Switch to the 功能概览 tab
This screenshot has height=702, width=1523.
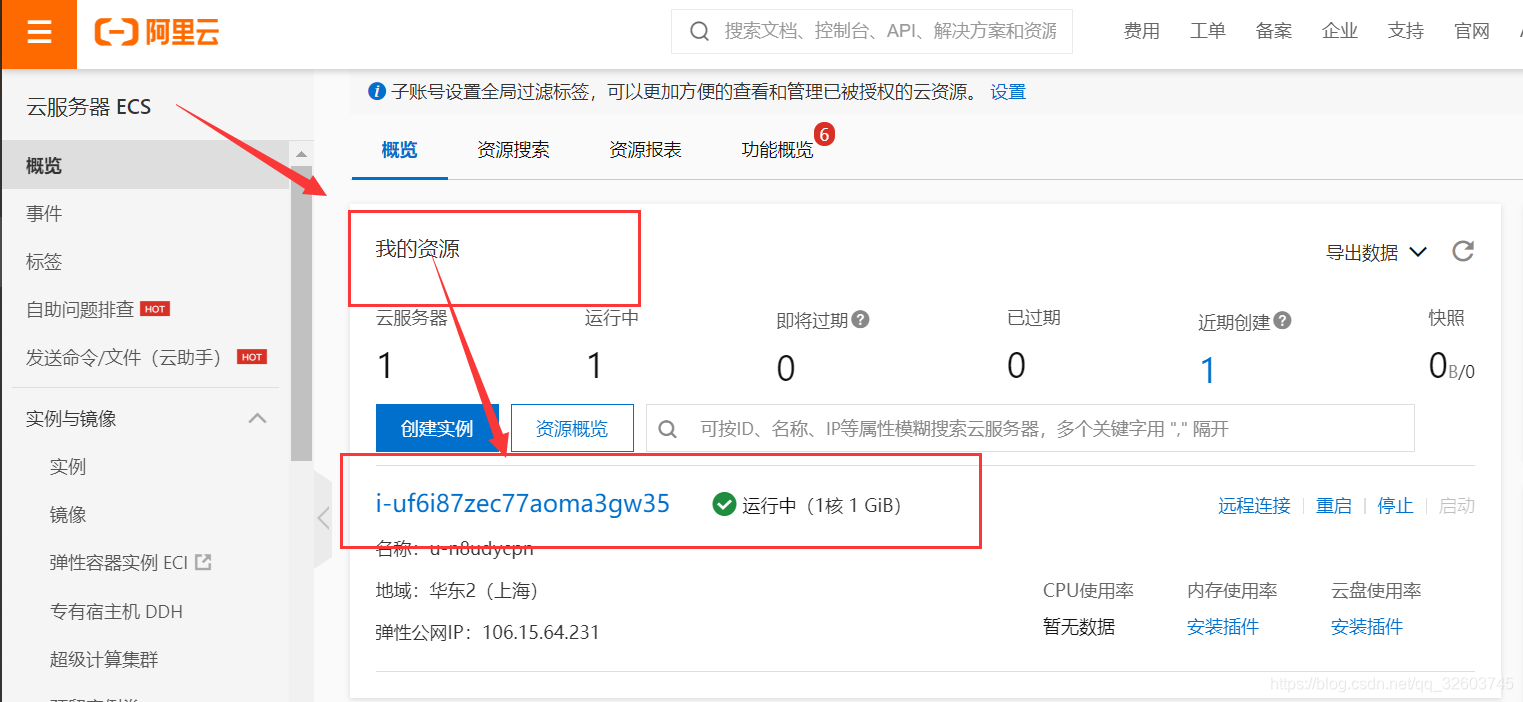pos(777,150)
